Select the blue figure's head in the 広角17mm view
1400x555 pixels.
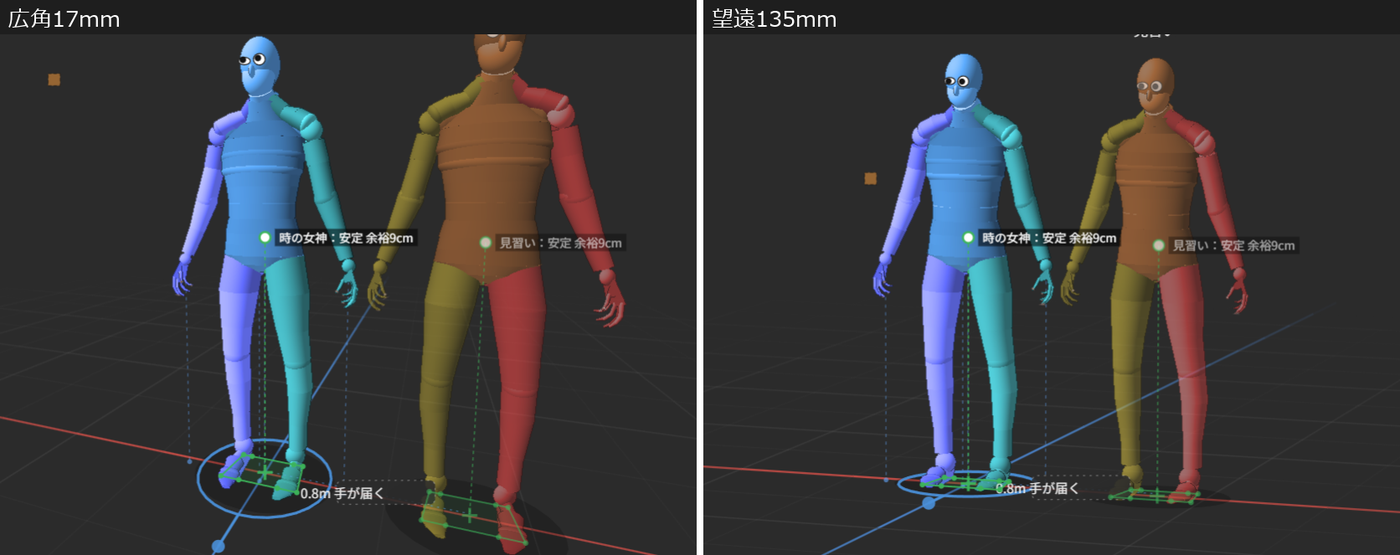(260, 65)
